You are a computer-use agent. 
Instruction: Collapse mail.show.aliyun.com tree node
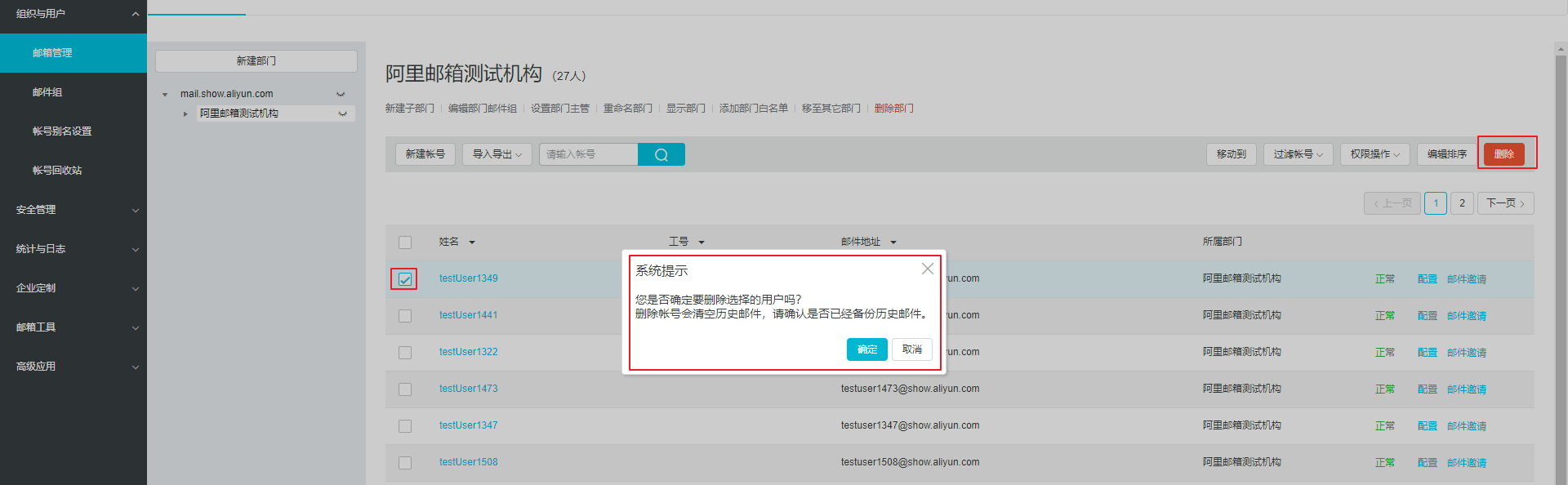point(165,95)
